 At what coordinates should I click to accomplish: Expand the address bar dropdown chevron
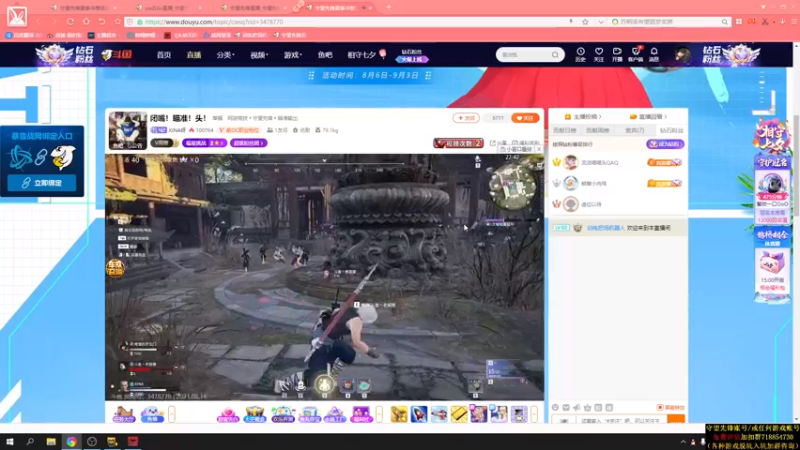pyautogui.click(x=601, y=22)
